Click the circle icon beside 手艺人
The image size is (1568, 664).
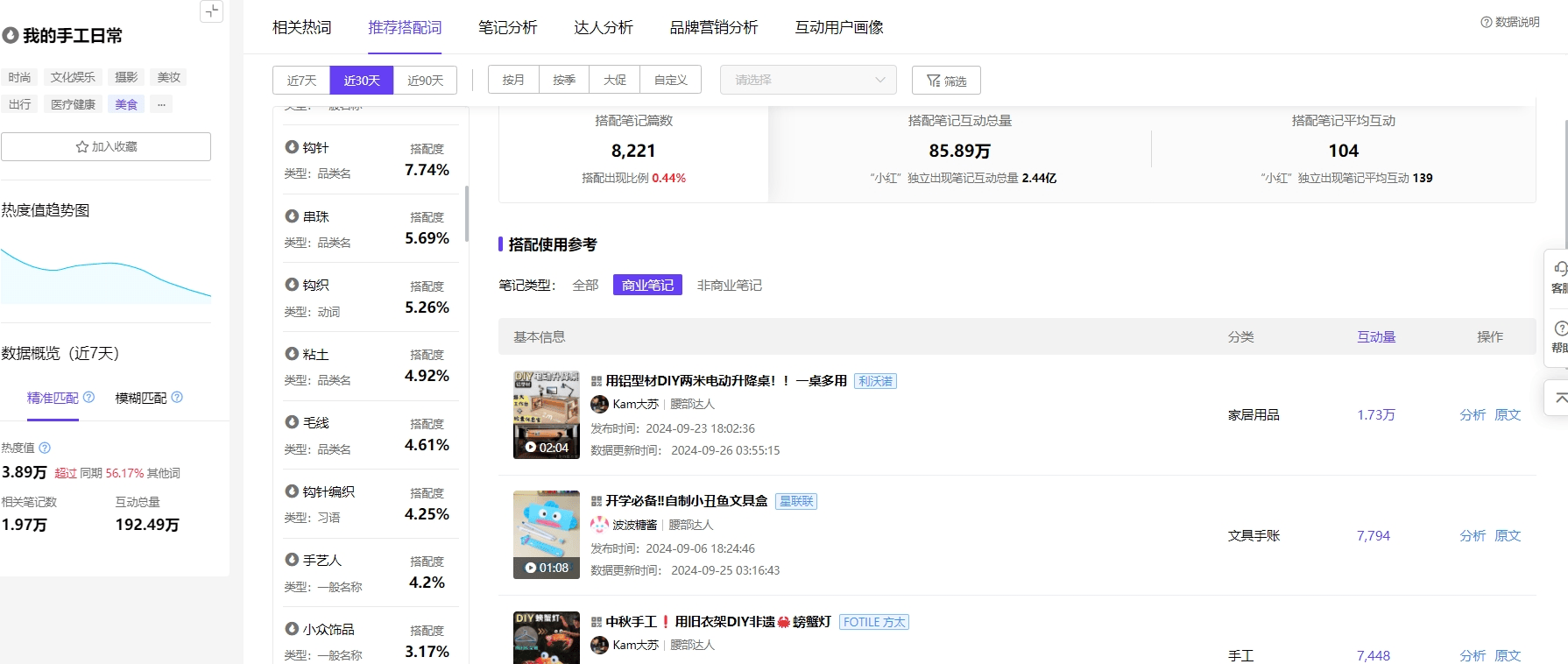tap(292, 560)
